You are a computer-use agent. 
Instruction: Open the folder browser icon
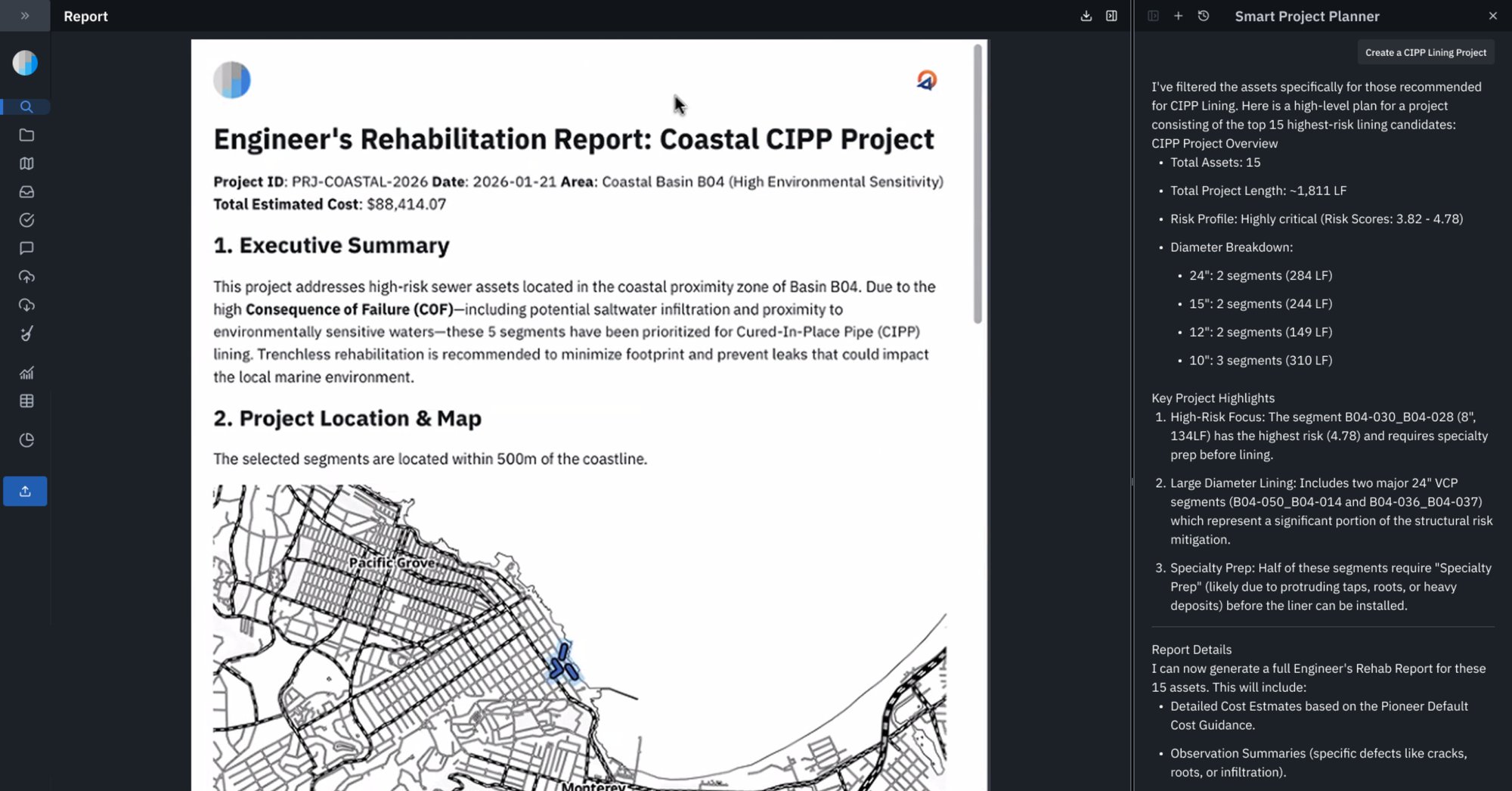pos(26,135)
